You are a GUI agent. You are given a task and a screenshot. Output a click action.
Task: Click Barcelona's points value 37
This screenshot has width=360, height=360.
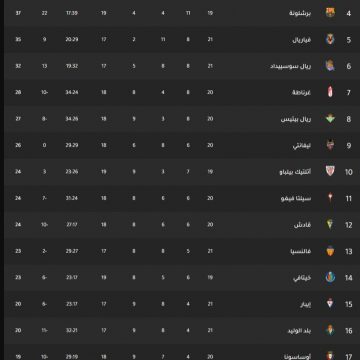tap(18, 13)
